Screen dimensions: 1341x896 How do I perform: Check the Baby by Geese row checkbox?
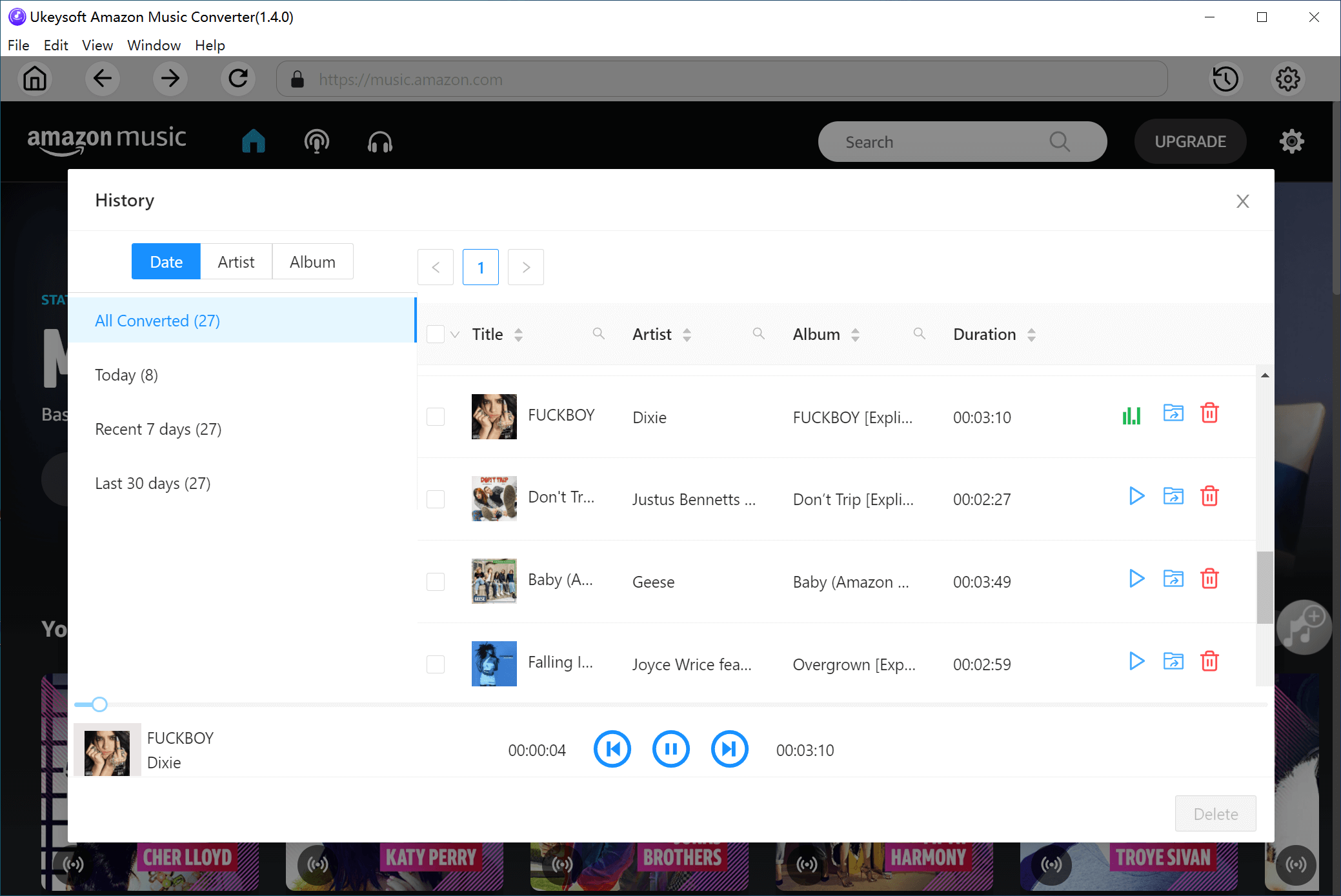click(x=436, y=582)
